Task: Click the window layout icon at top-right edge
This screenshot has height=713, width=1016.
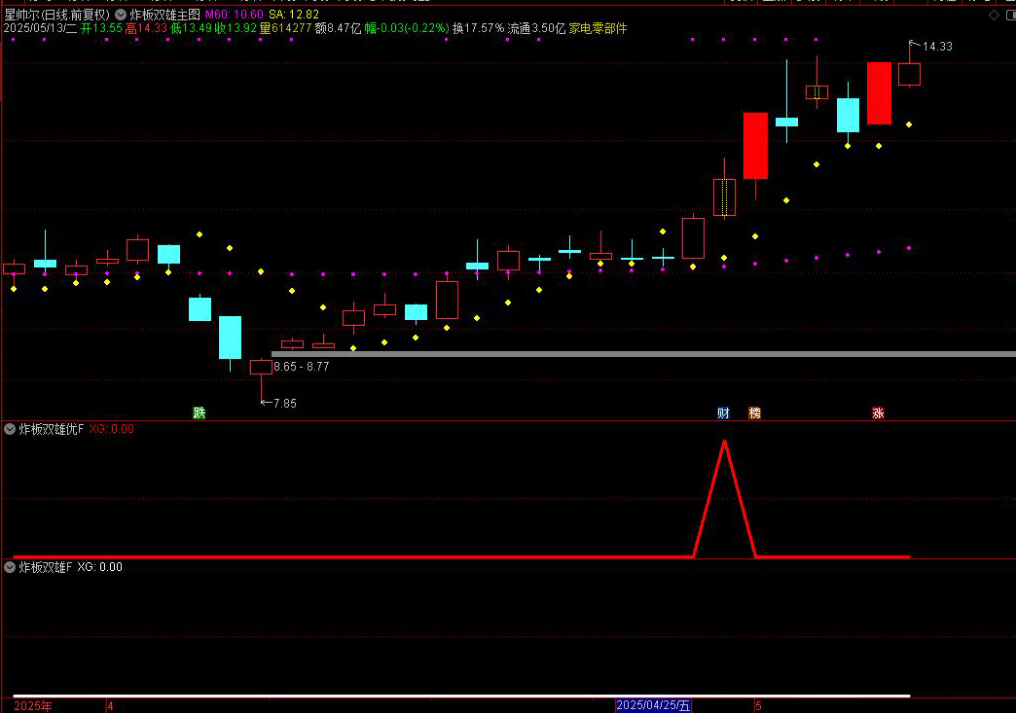Action: click(1010, 15)
